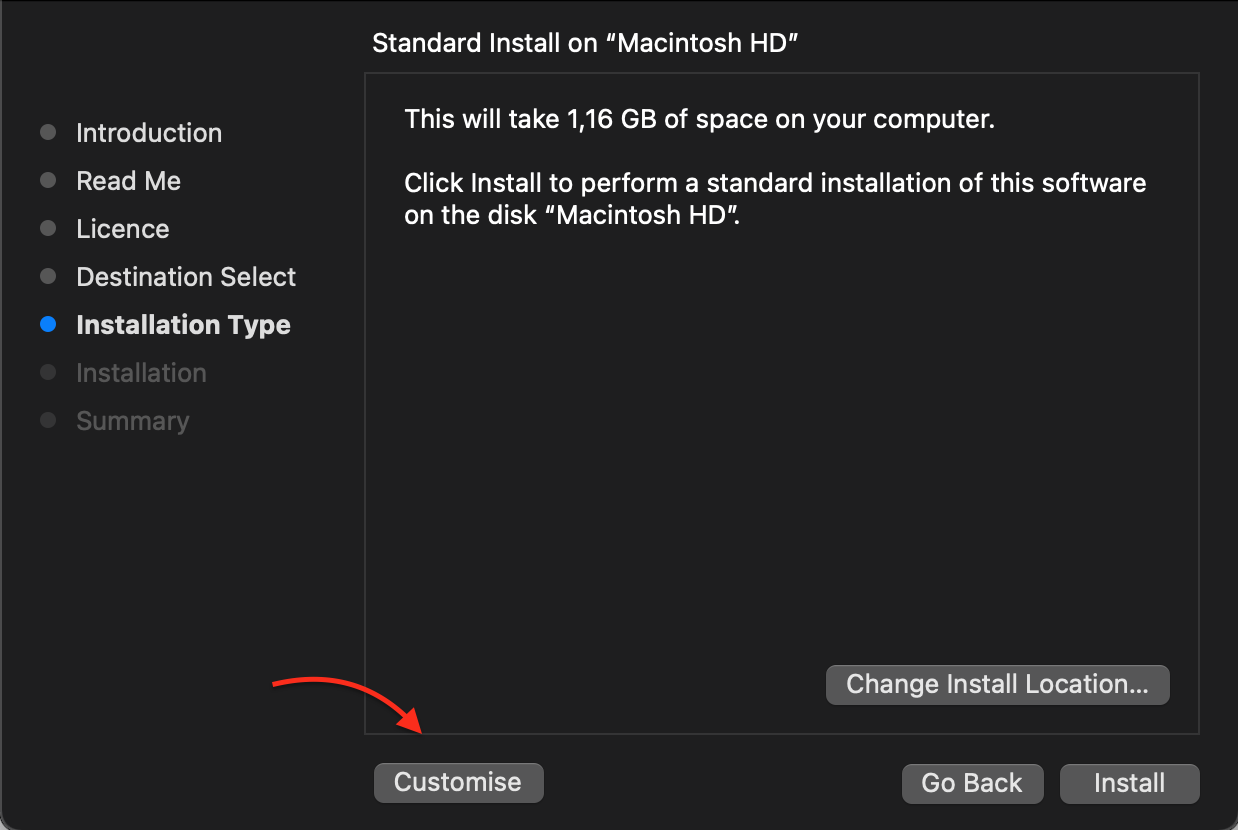Click the blue Installation Type bullet

pos(48,325)
